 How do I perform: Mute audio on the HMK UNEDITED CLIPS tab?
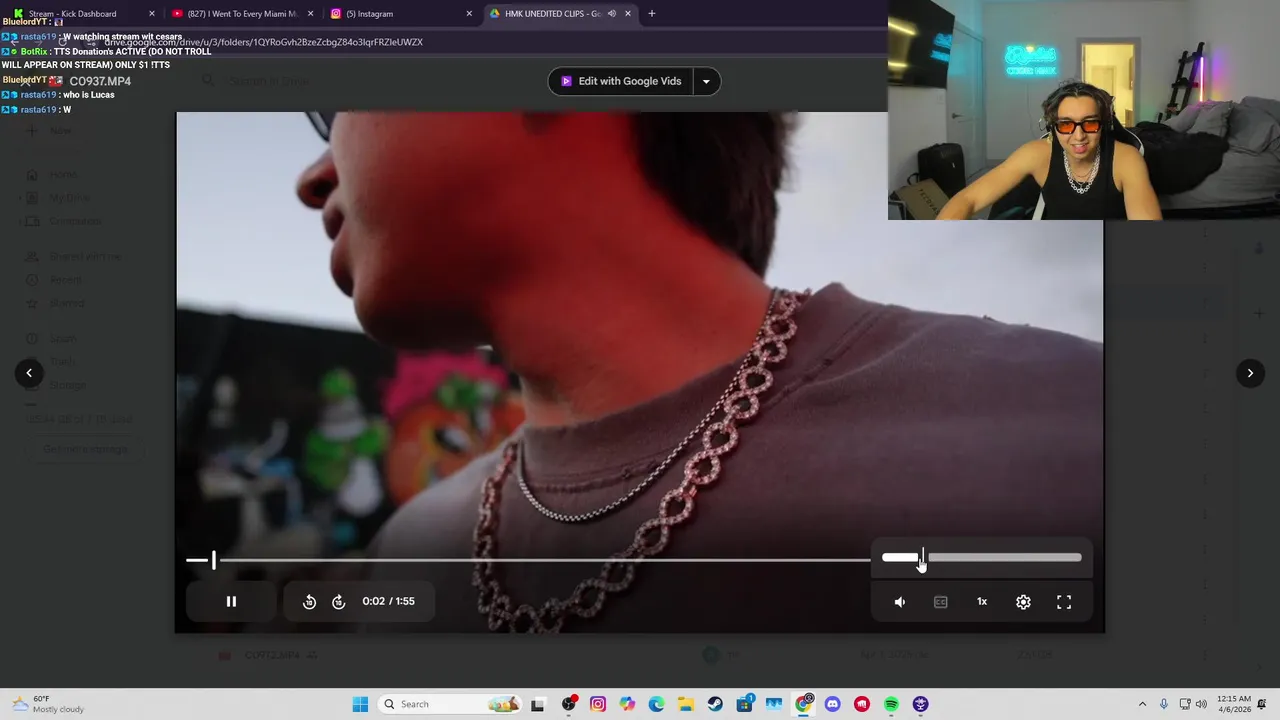click(611, 14)
